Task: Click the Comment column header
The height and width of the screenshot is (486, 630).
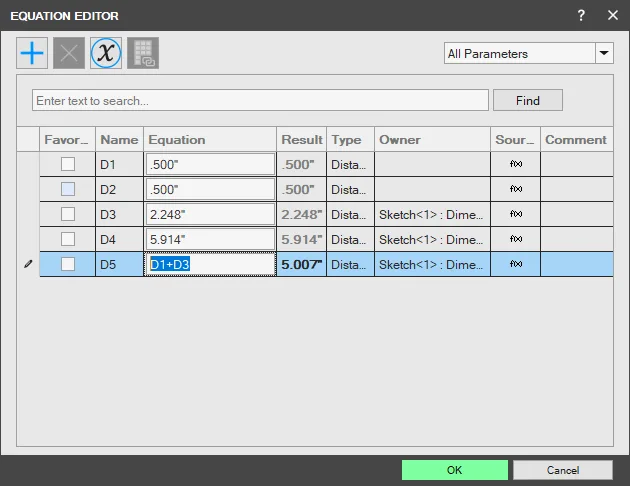Action: click(x=577, y=139)
